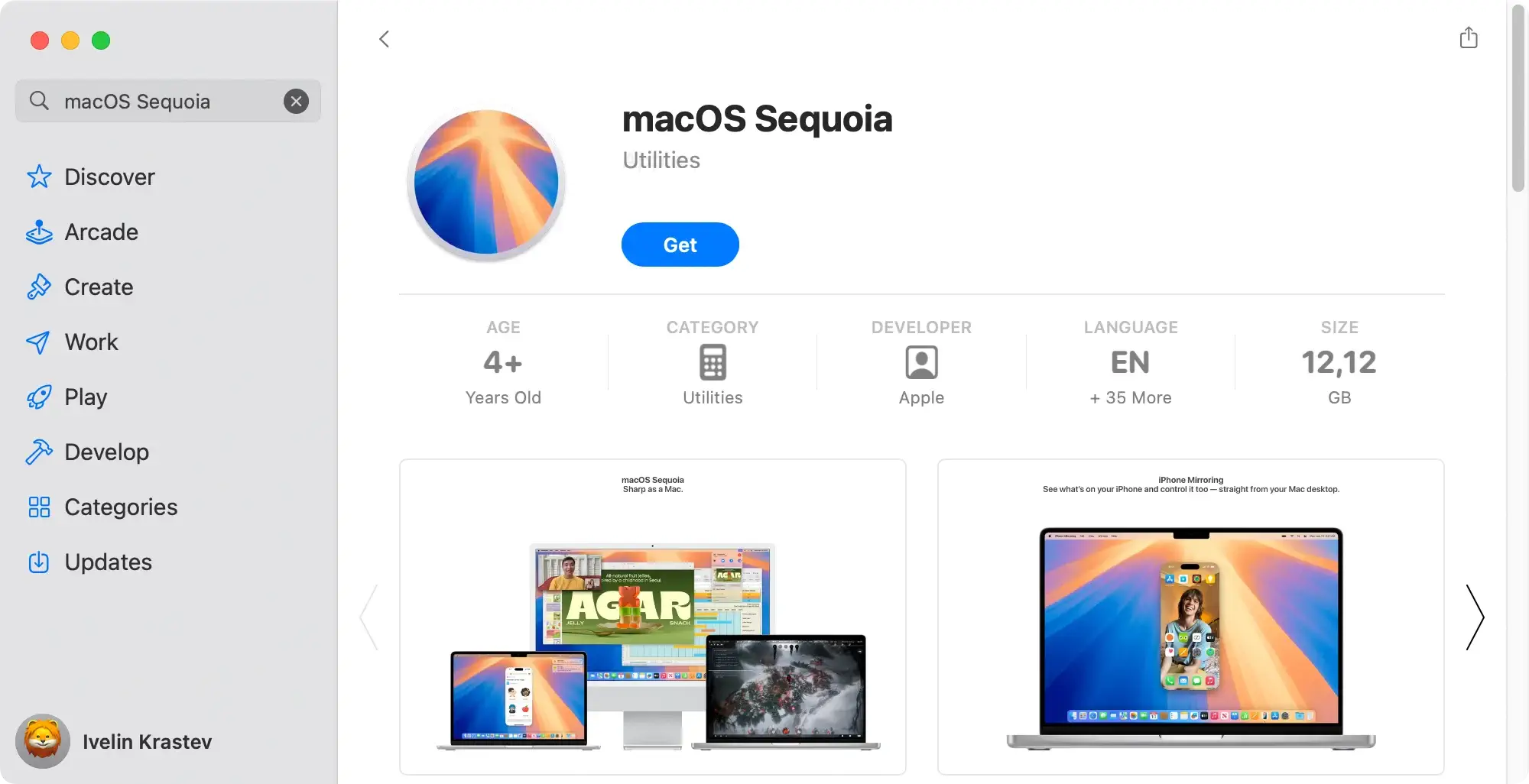Open the iPhone Mirroring screenshot preview
1529x784 pixels.
pos(1190,617)
